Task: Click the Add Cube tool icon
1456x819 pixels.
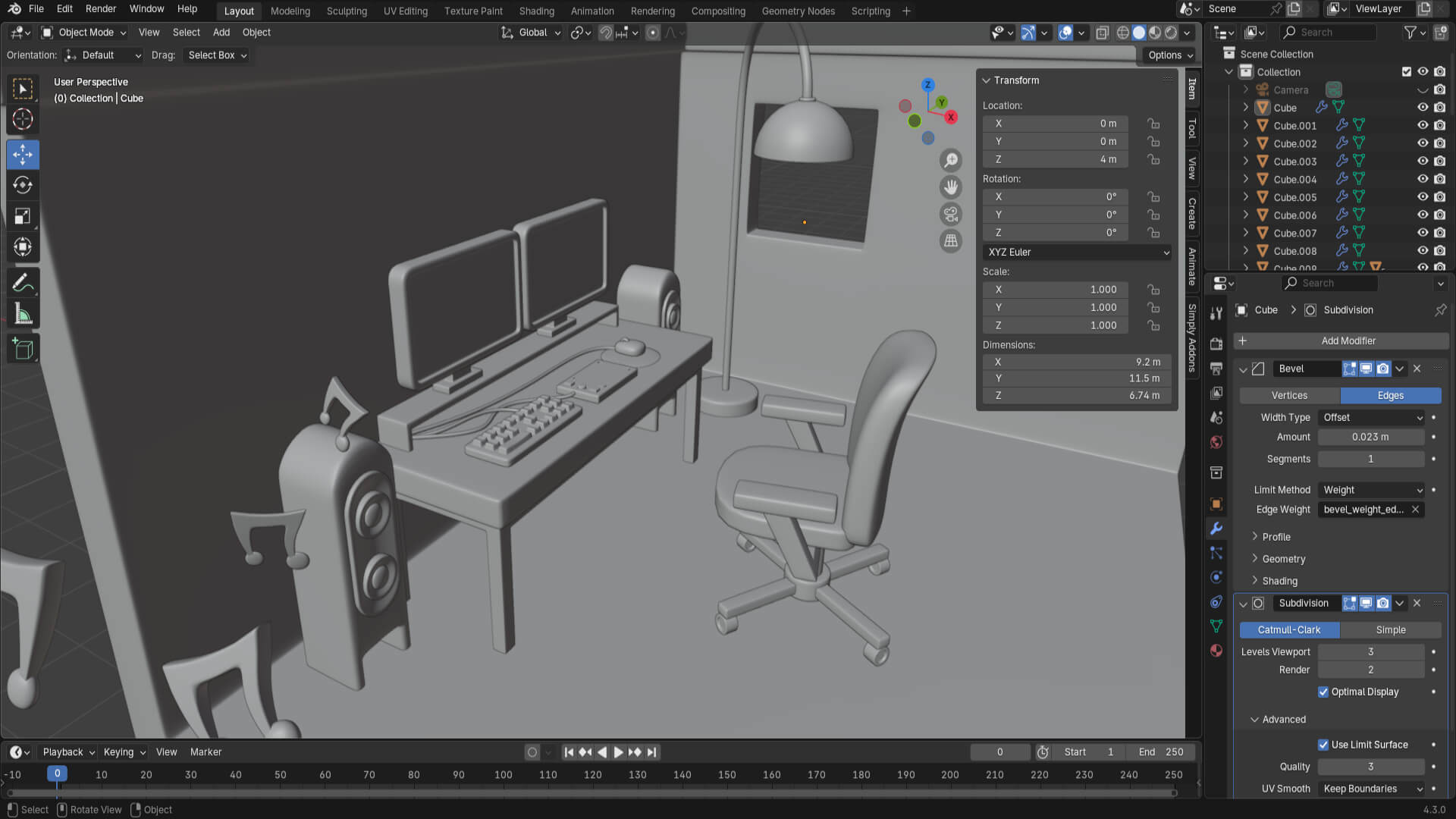Action: [x=23, y=349]
